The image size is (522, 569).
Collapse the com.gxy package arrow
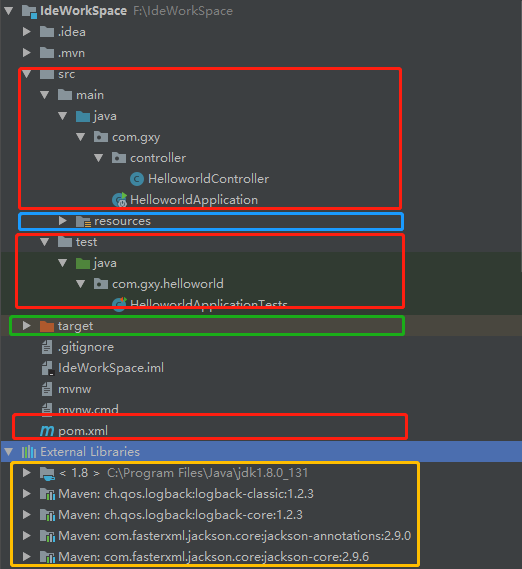81,137
